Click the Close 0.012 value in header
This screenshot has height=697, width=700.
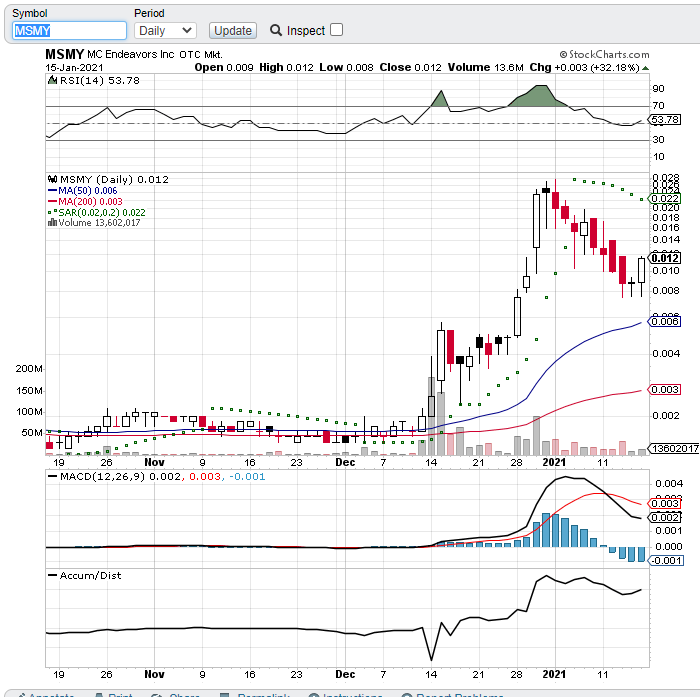tap(410, 67)
